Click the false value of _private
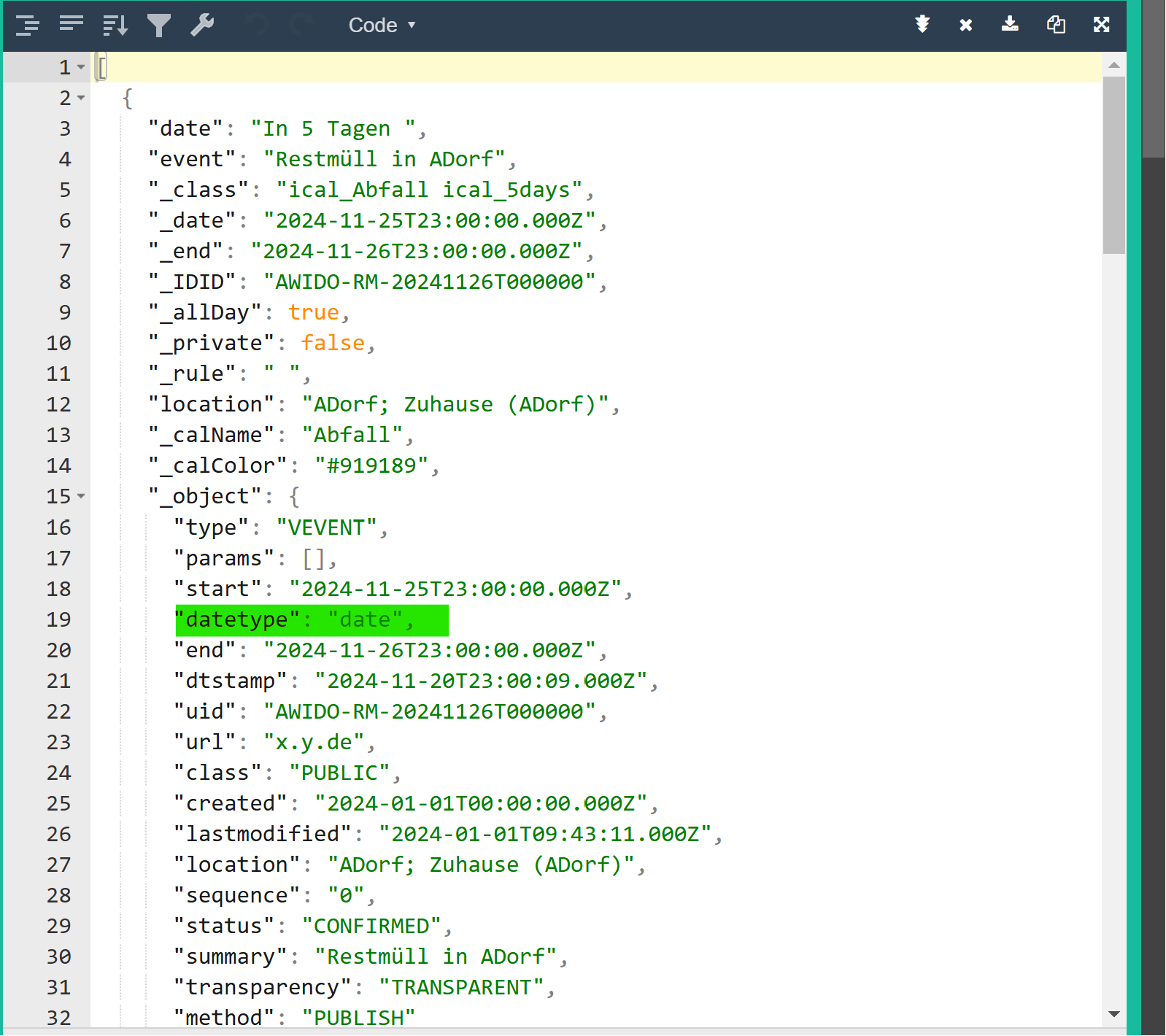Viewport: 1166px width, 1036px height. coord(333,343)
